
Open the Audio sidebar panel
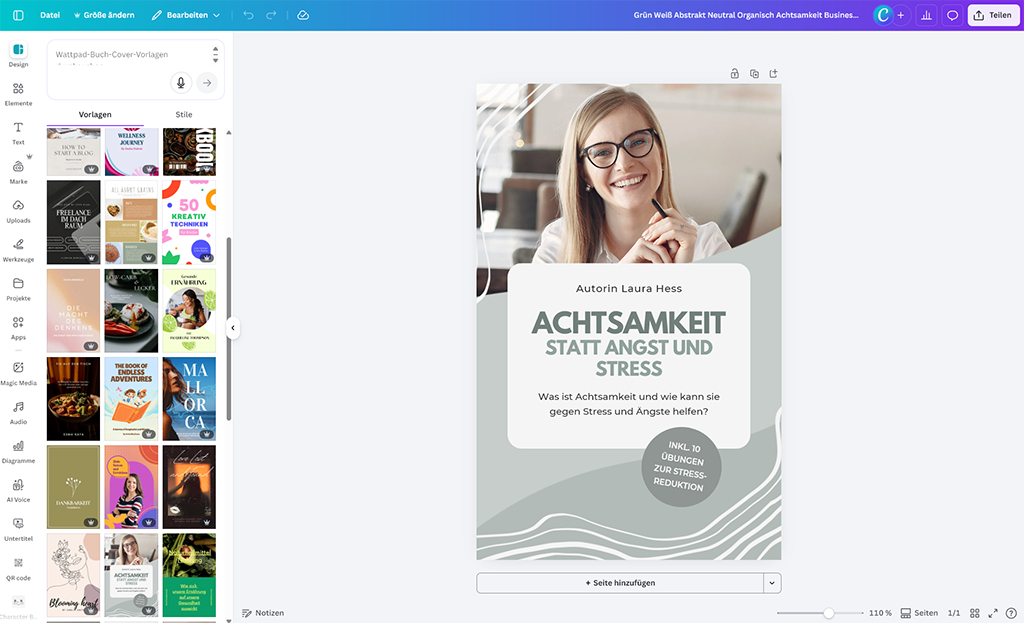click(x=18, y=413)
